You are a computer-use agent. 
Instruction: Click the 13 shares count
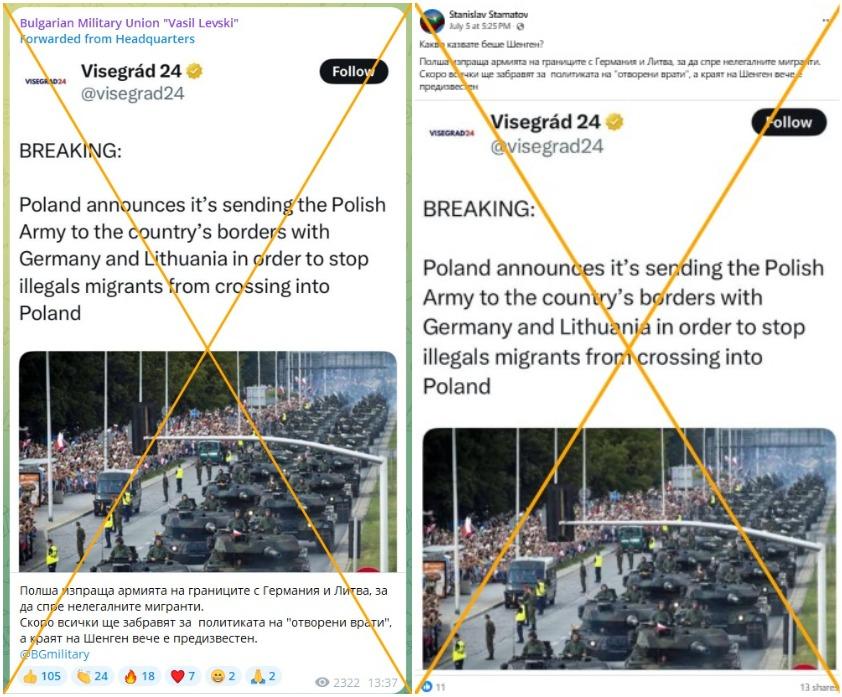819,687
